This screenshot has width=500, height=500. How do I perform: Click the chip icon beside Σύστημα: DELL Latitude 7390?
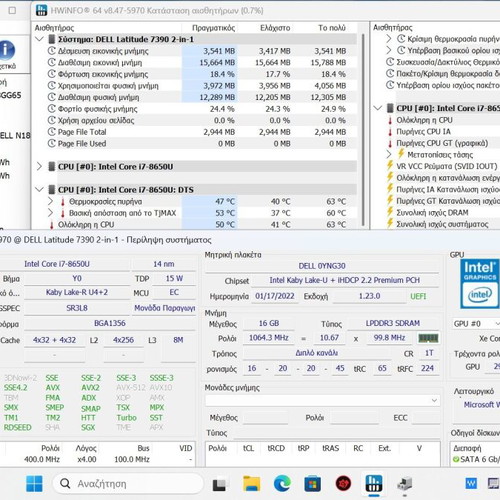[x=52, y=39]
